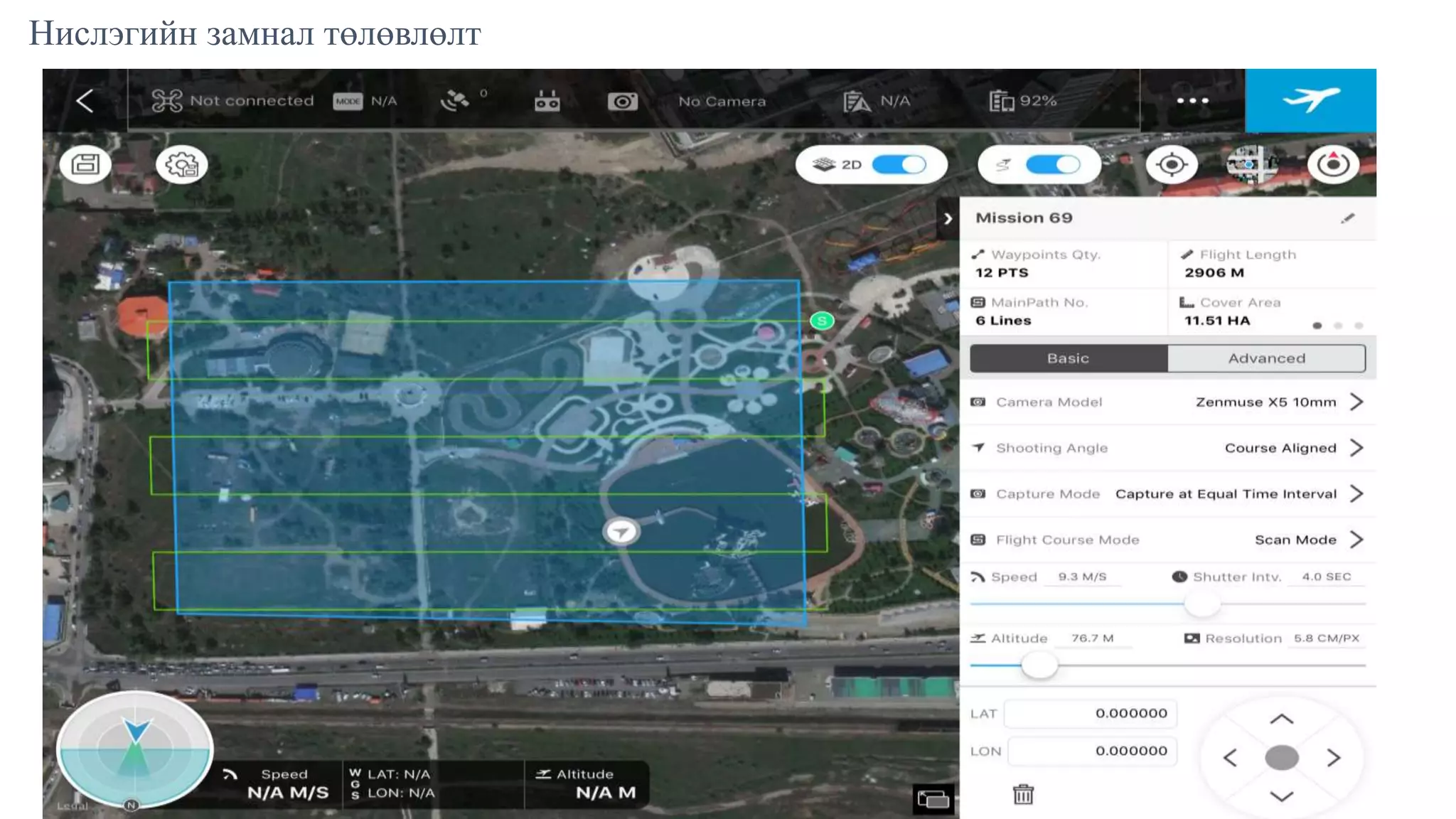Click the blue airplane start-flight button
This screenshot has height=819, width=1456.
(1310, 100)
